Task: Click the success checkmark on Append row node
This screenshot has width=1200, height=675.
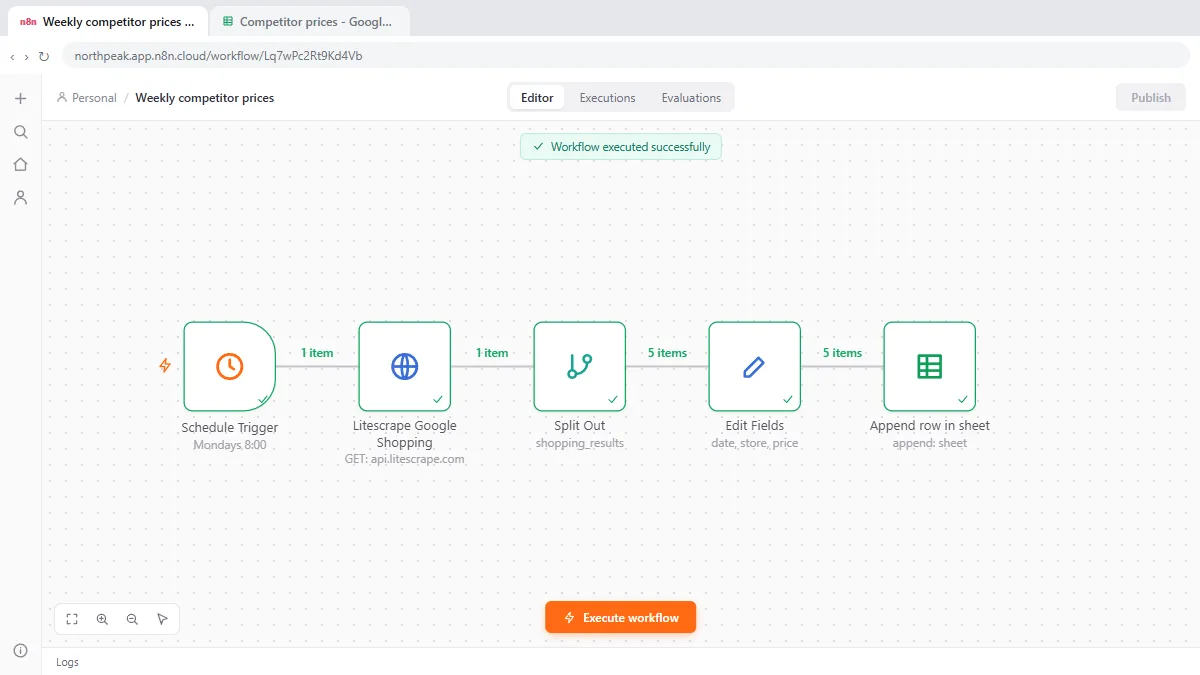Action: 963,399
